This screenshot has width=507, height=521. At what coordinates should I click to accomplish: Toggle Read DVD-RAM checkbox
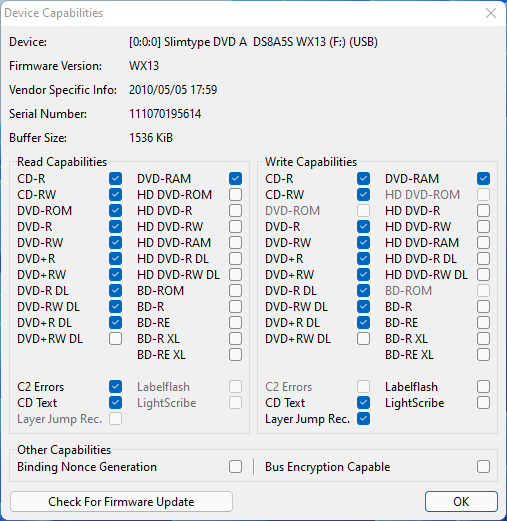pyautogui.click(x=235, y=178)
